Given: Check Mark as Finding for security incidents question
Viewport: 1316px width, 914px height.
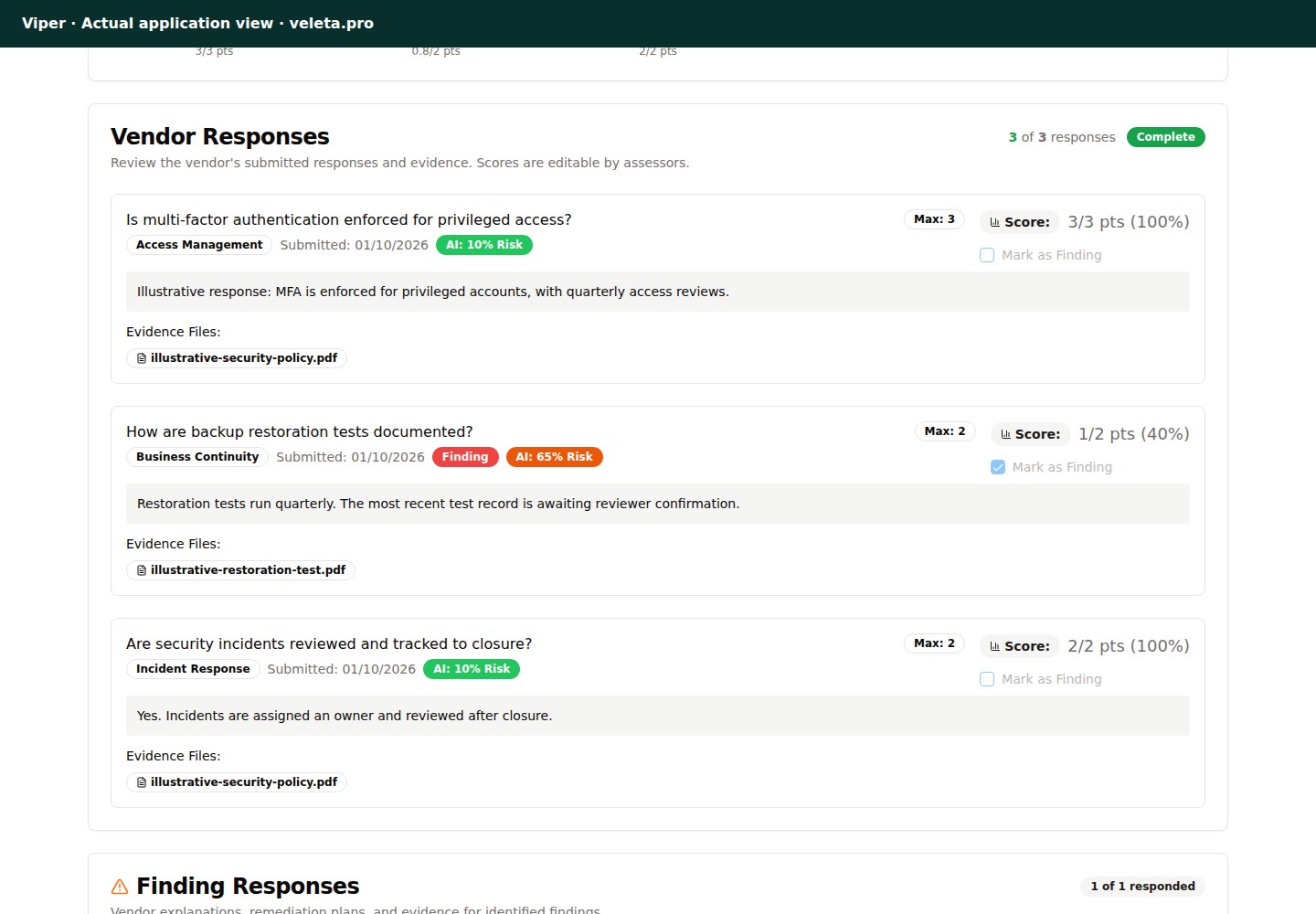Looking at the screenshot, I should pyautogui.click(x=987, y=679).
